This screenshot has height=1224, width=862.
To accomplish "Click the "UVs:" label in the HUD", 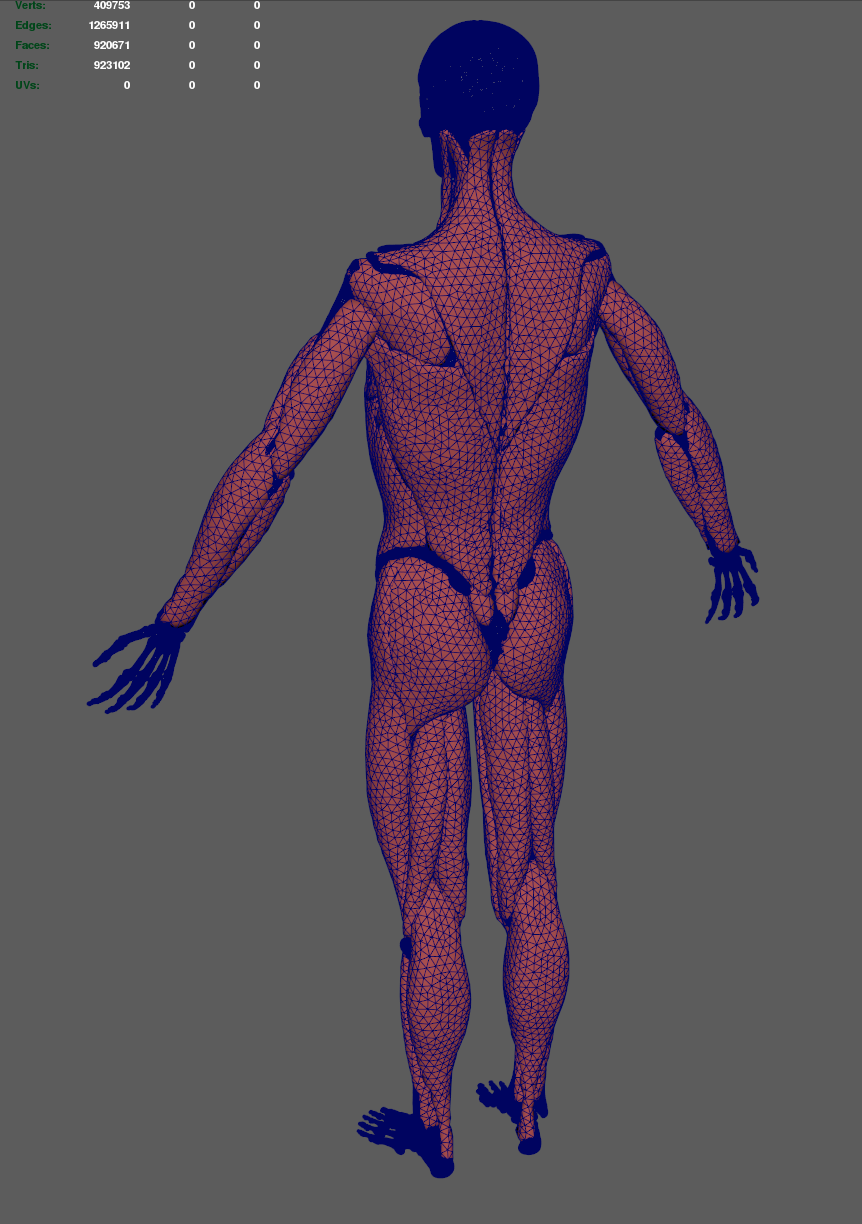I will [27, 85].
